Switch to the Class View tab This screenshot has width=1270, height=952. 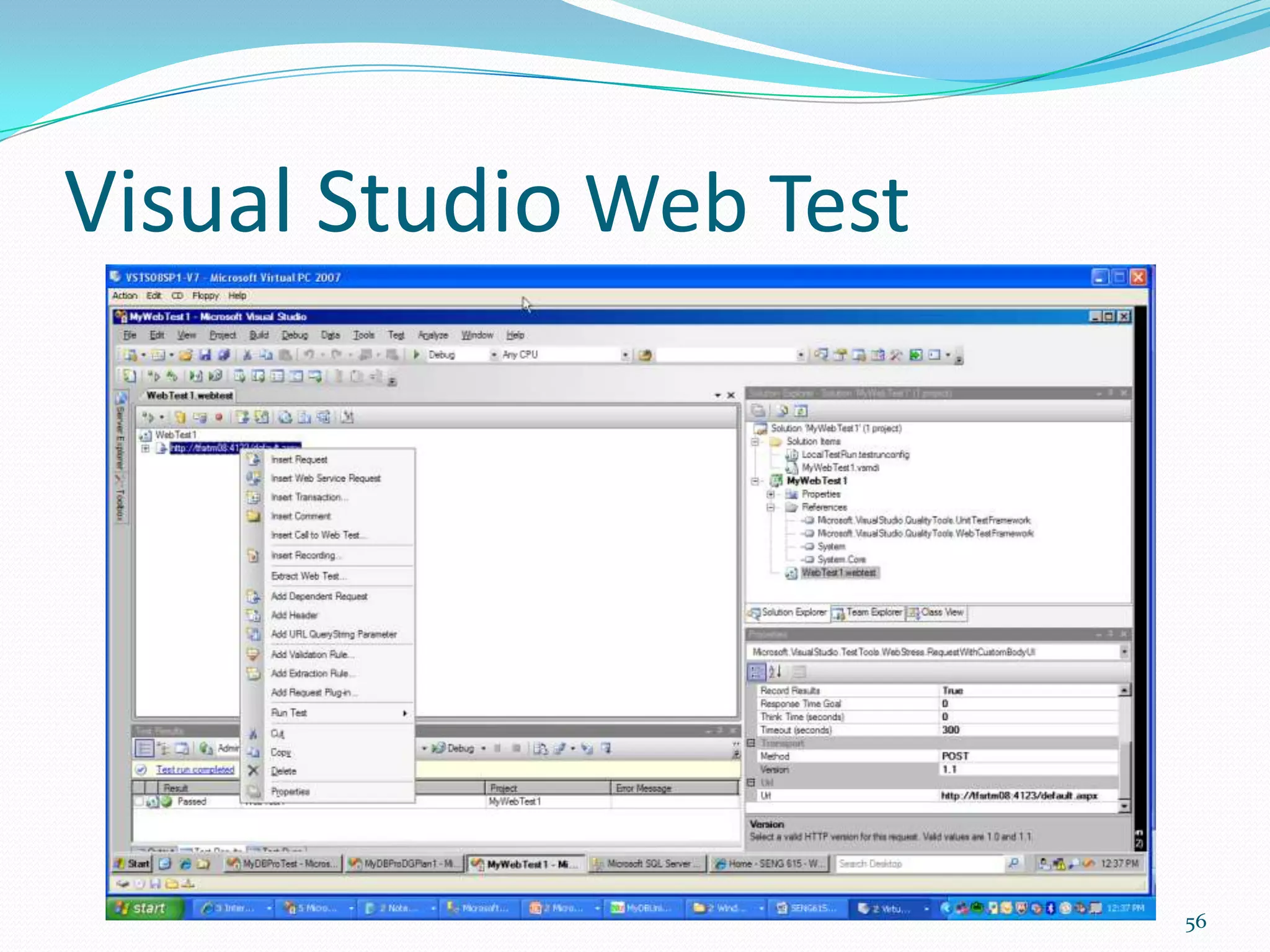[x=936, y=612]
